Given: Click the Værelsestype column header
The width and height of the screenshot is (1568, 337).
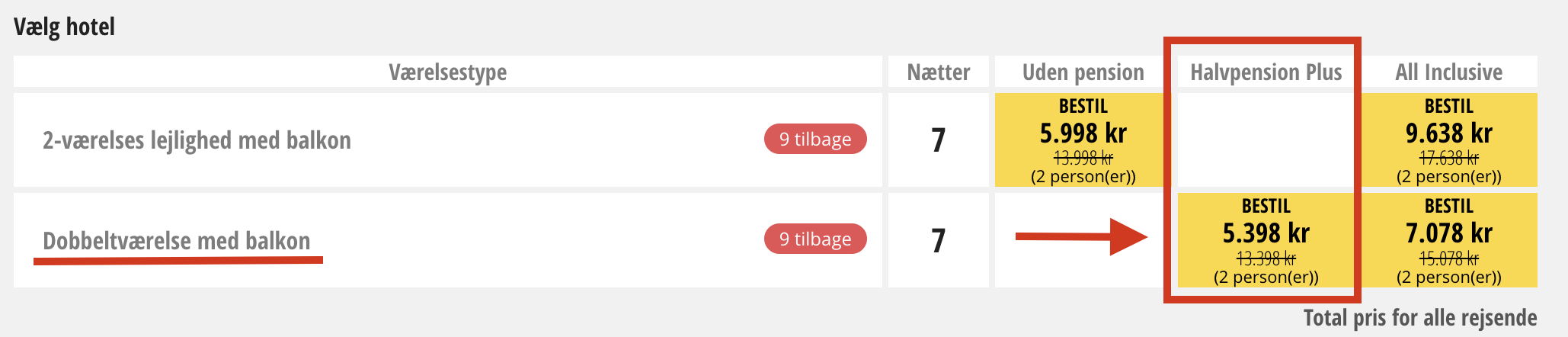Looking at the screenshot, I should 447,72.
